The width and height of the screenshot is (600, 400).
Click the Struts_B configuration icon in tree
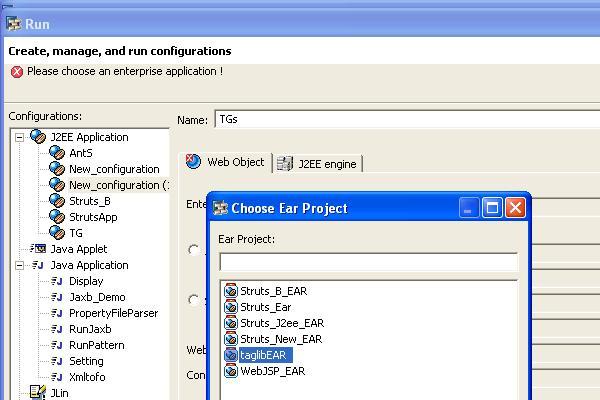click(x=57, y=201)
